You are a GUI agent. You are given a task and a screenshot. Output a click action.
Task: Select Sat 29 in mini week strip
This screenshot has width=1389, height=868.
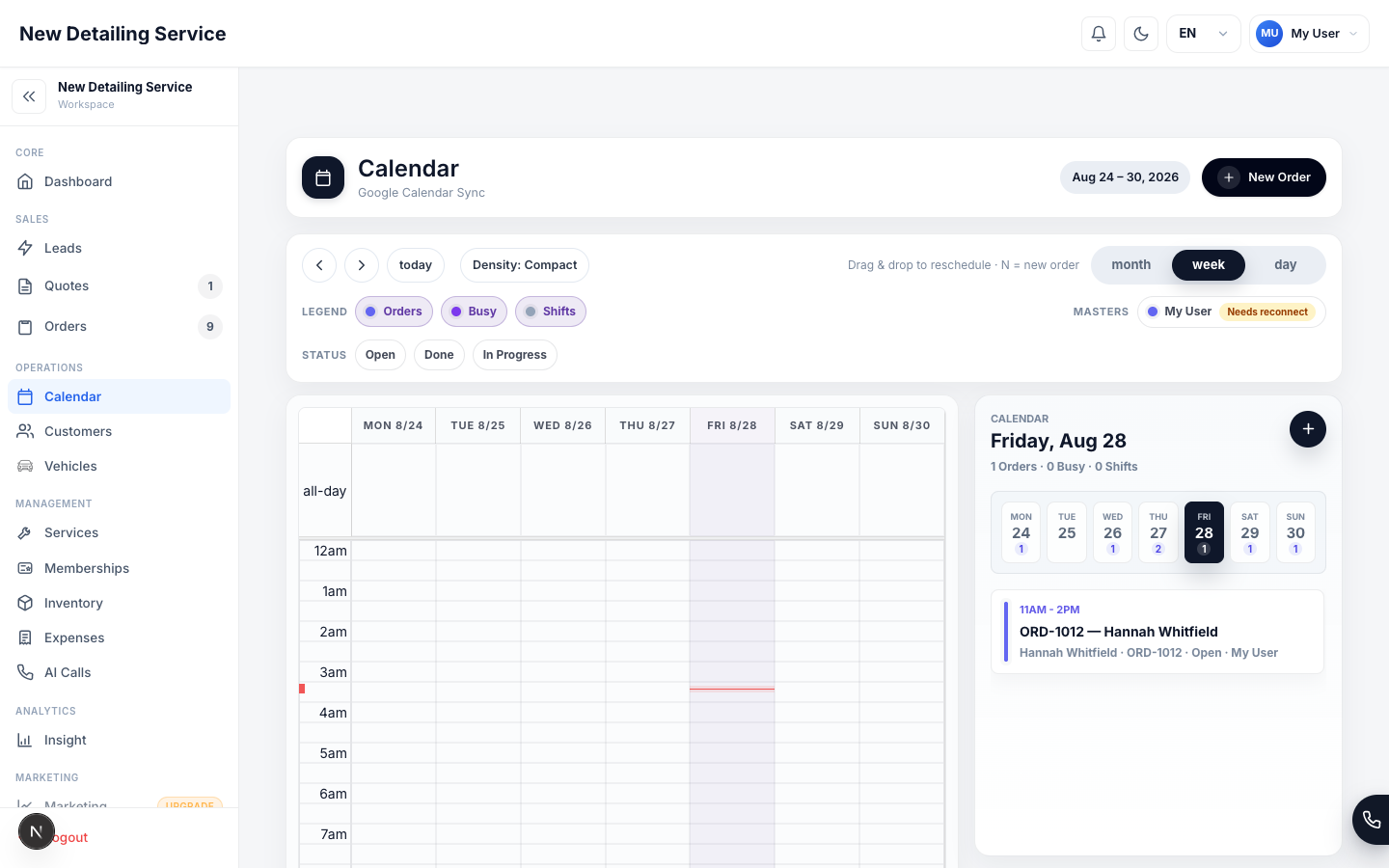click(x=1250, y=532)
